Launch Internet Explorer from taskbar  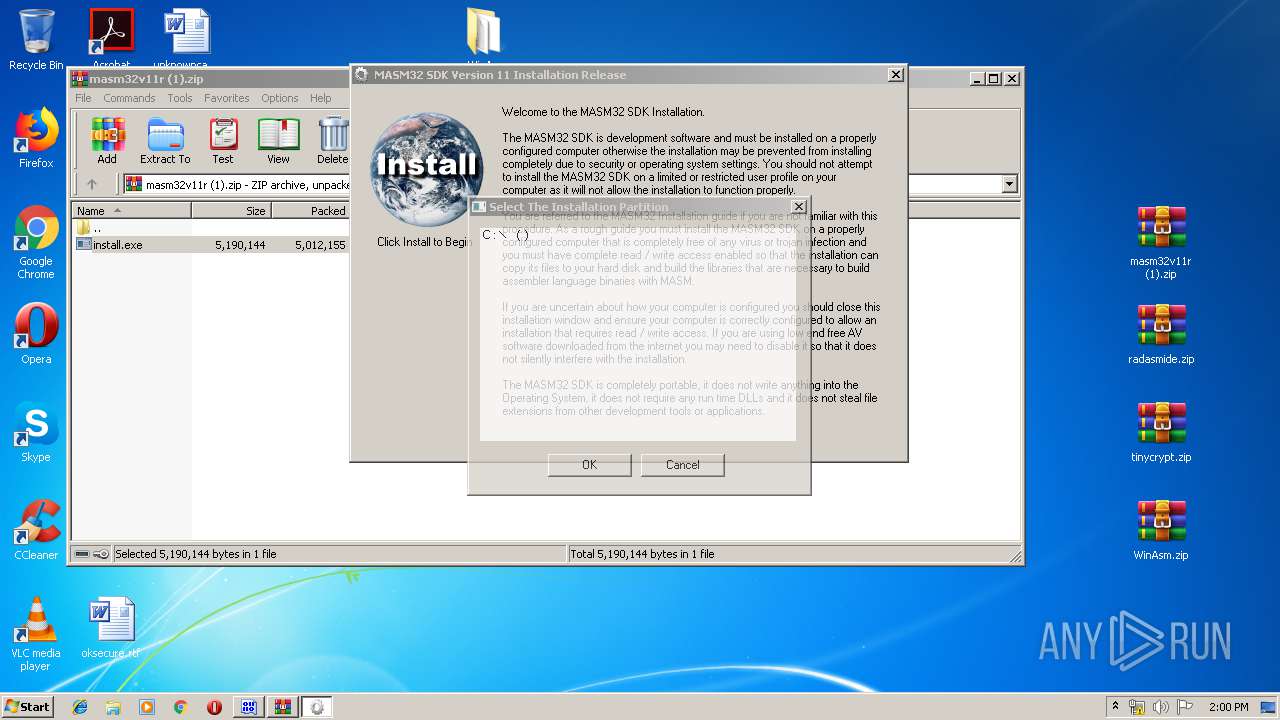(80, 707)
